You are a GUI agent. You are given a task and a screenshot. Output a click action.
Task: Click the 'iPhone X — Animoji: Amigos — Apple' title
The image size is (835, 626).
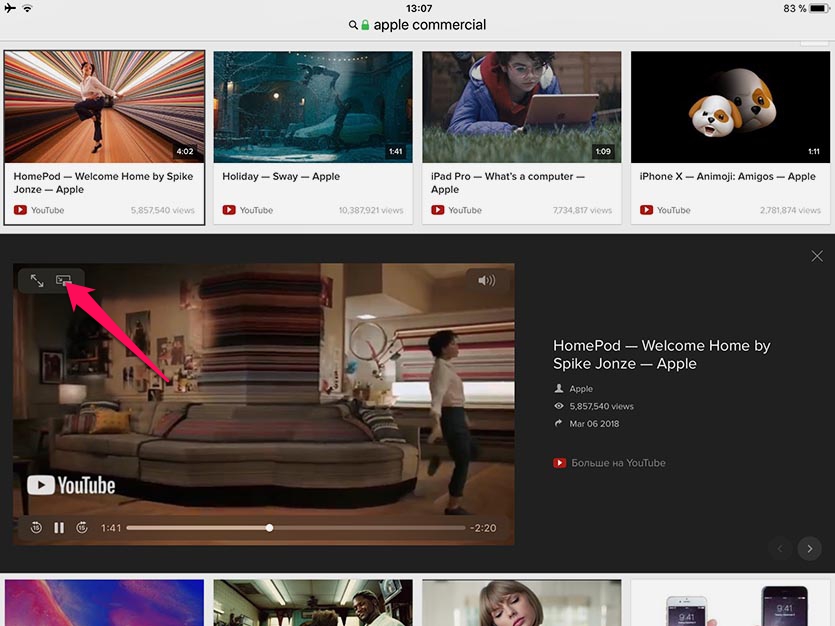[x=727, y=176]
